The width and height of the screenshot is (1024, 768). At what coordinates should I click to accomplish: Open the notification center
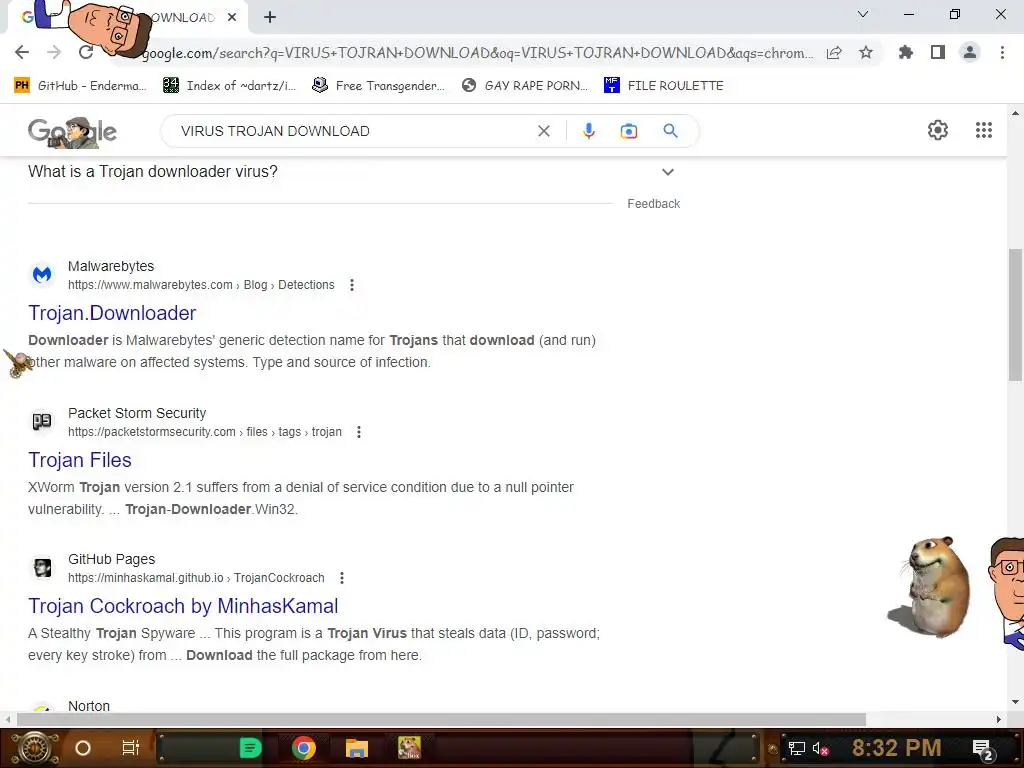coord(982,749)
